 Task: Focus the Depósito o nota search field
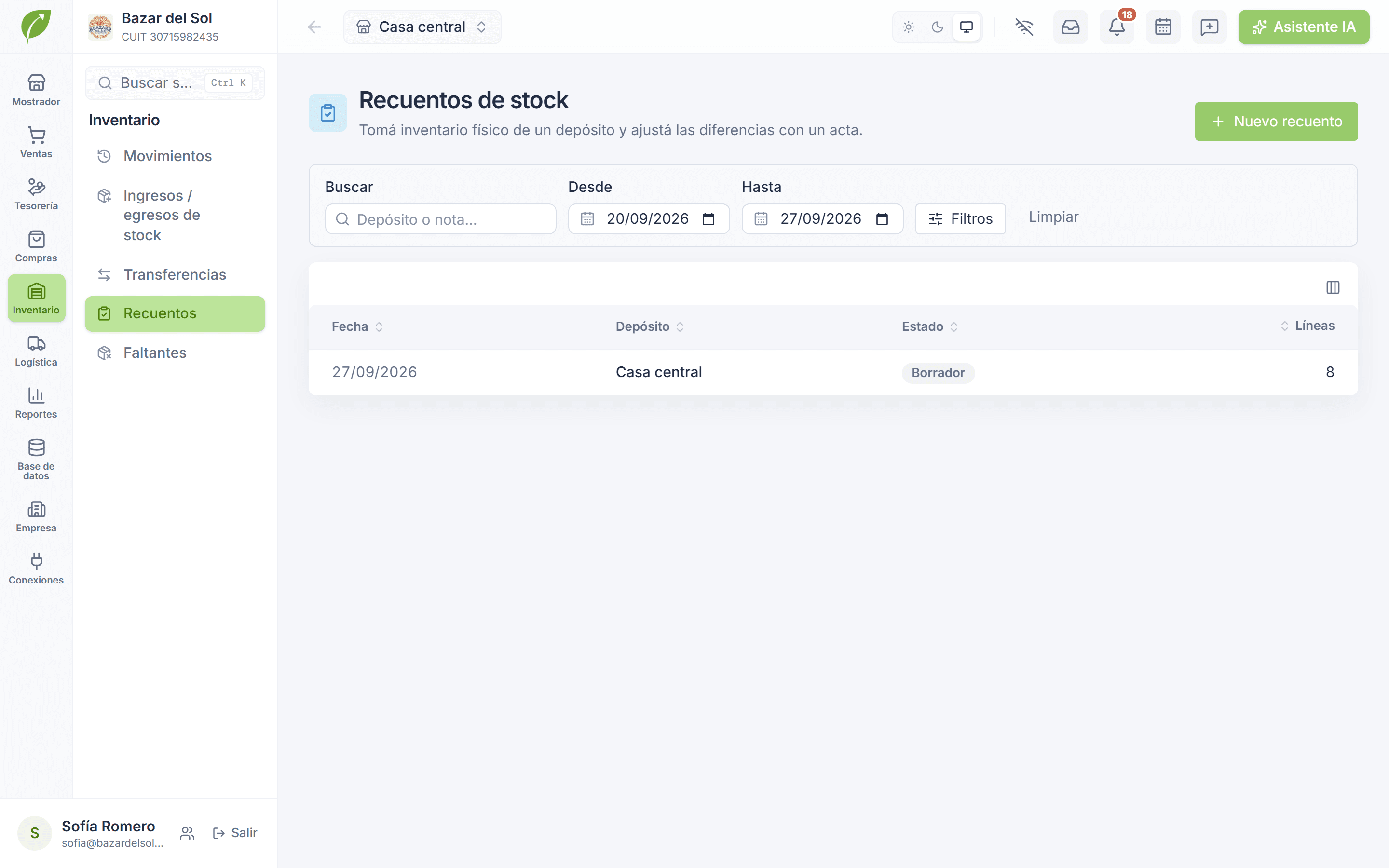click(x=440, y=219)
